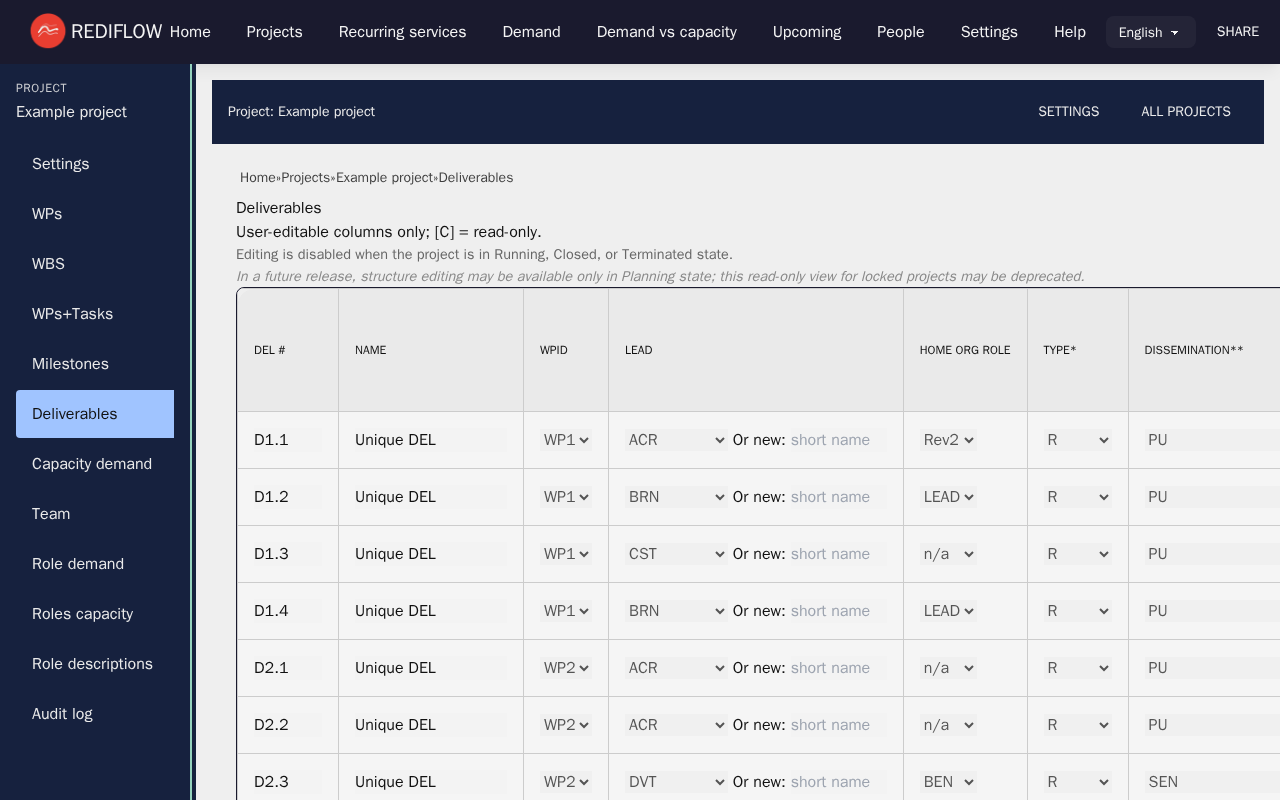Click the DEL # field showing D2.3
The width and height of the screenshot is (1280, 800).
[x=286, y=782]
